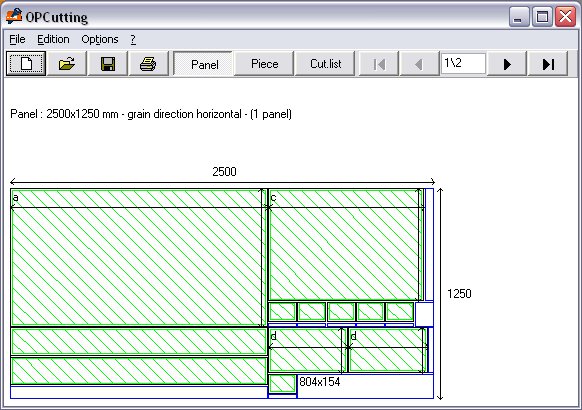This screenshot has height=410, width=582.
Task: Switch to the Piece view
Action: pos(264,64)
